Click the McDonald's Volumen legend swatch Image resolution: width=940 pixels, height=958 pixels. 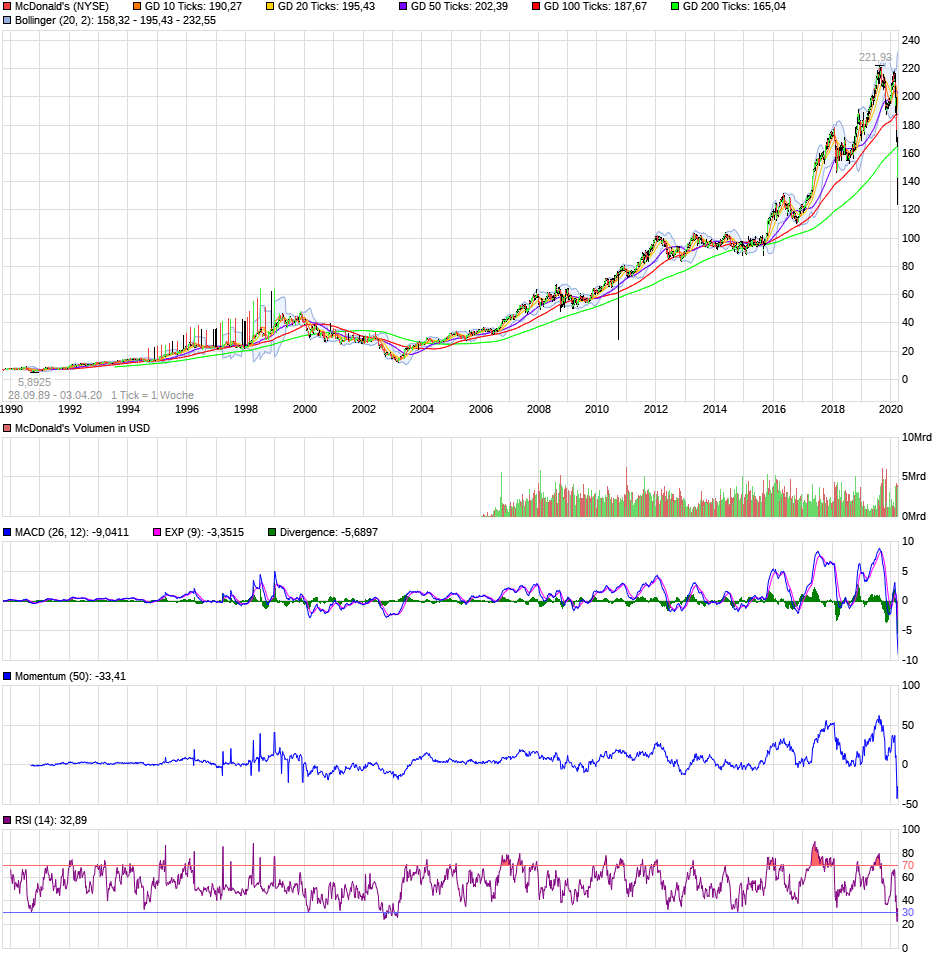click(x=7, y=428)
